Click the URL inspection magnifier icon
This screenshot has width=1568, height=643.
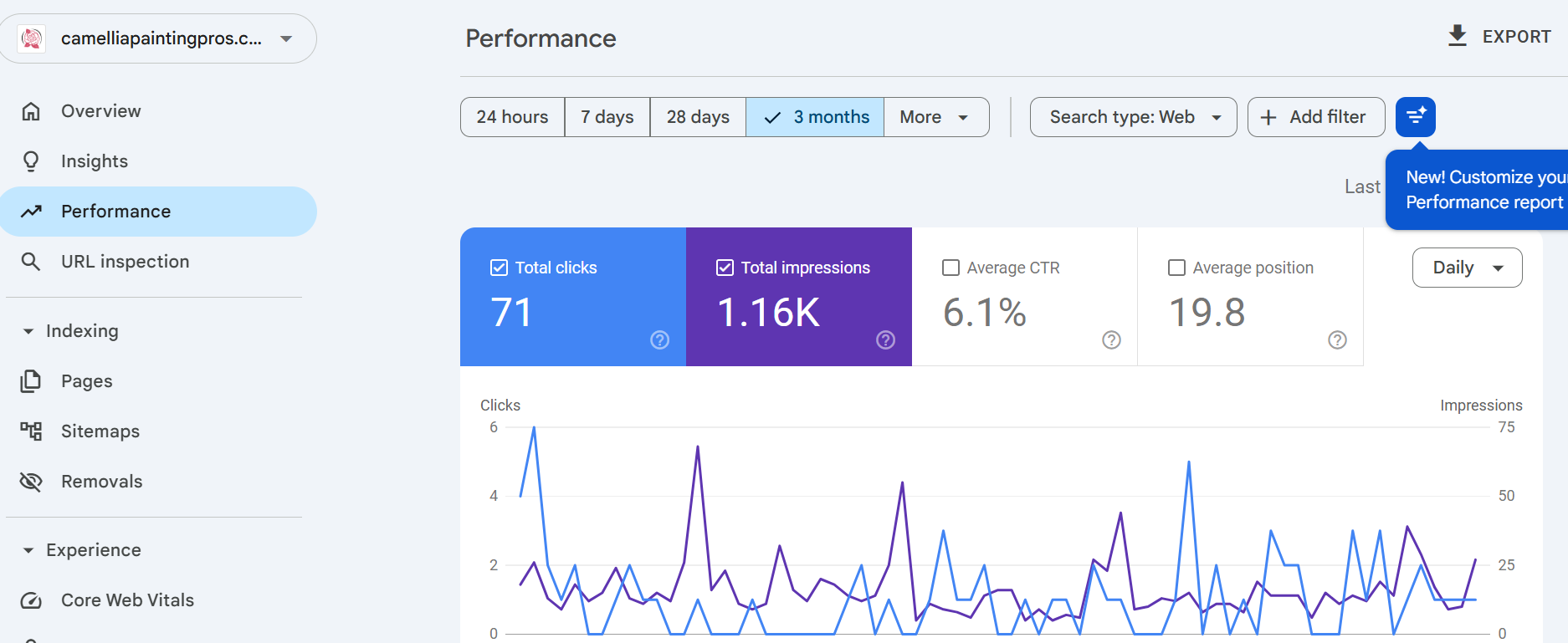click(x=31, y=262)
